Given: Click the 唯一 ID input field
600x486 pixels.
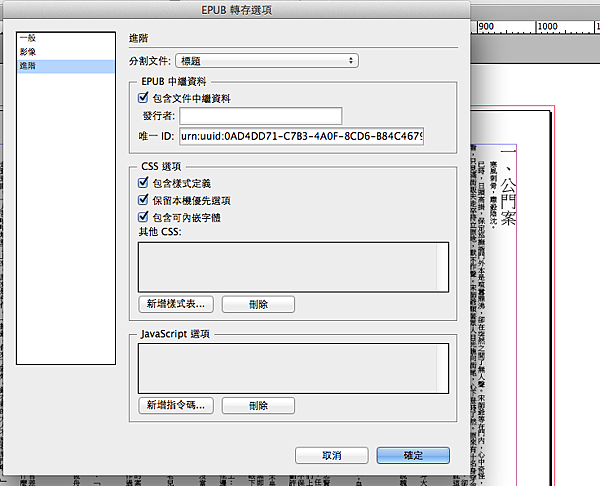Looking at the screenshot, I should pyautogui.click(x=302, y=136).
